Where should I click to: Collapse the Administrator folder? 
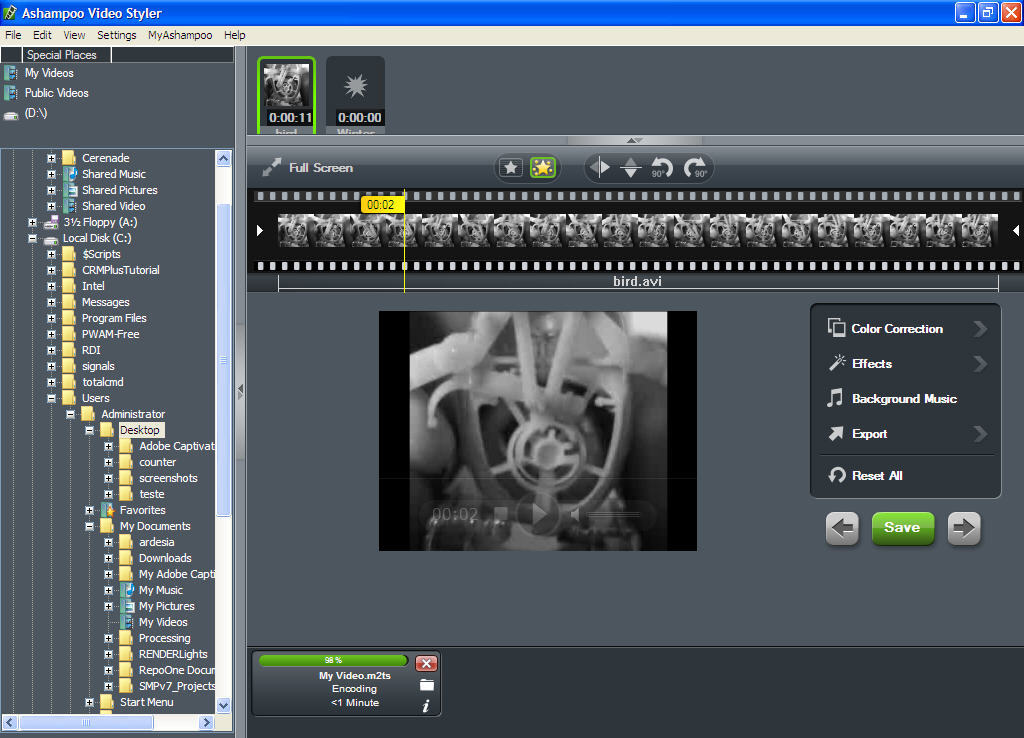[x=71, y=414]
